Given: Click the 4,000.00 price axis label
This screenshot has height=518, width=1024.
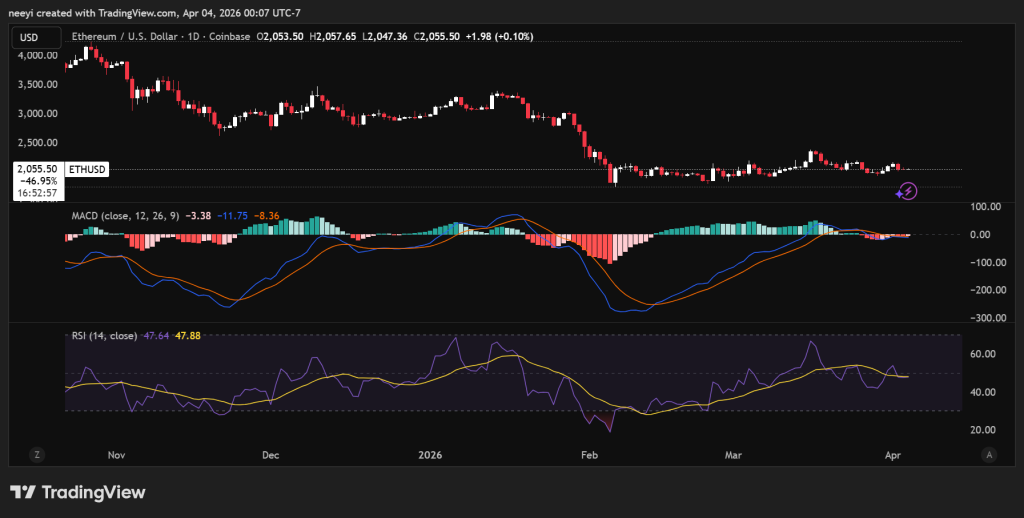Looking at the screenshot, I should coord(39,56).
